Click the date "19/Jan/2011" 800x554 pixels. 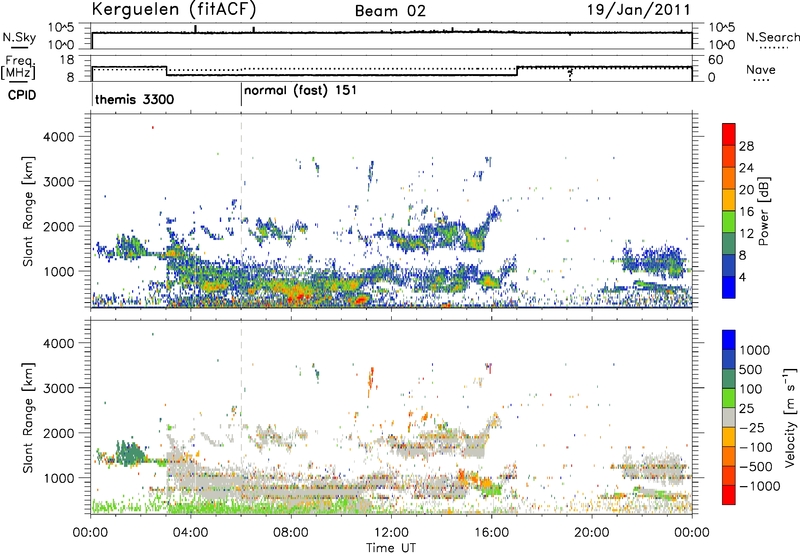[639, 9]
